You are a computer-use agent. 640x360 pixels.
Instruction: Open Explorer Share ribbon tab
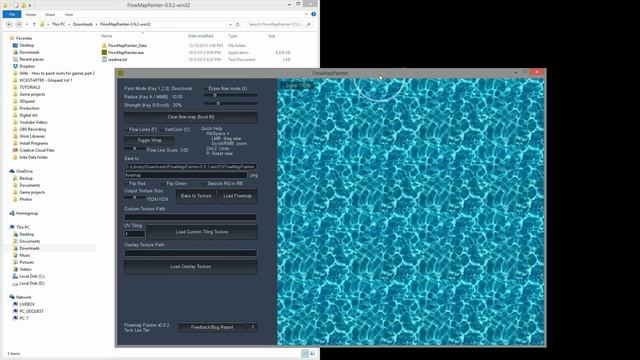tap(50, 14)
